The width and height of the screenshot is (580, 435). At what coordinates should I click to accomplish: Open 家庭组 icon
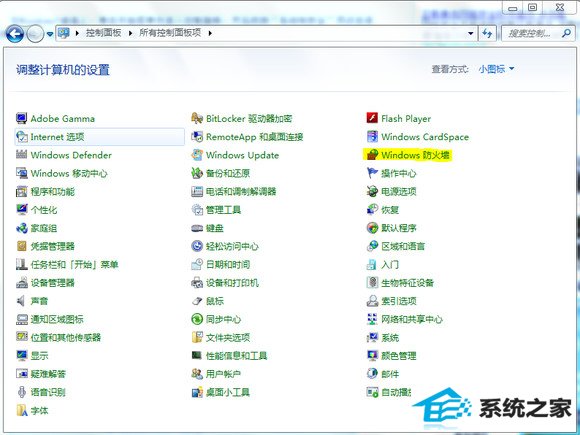pyautogui.click(x=21, y=228)
